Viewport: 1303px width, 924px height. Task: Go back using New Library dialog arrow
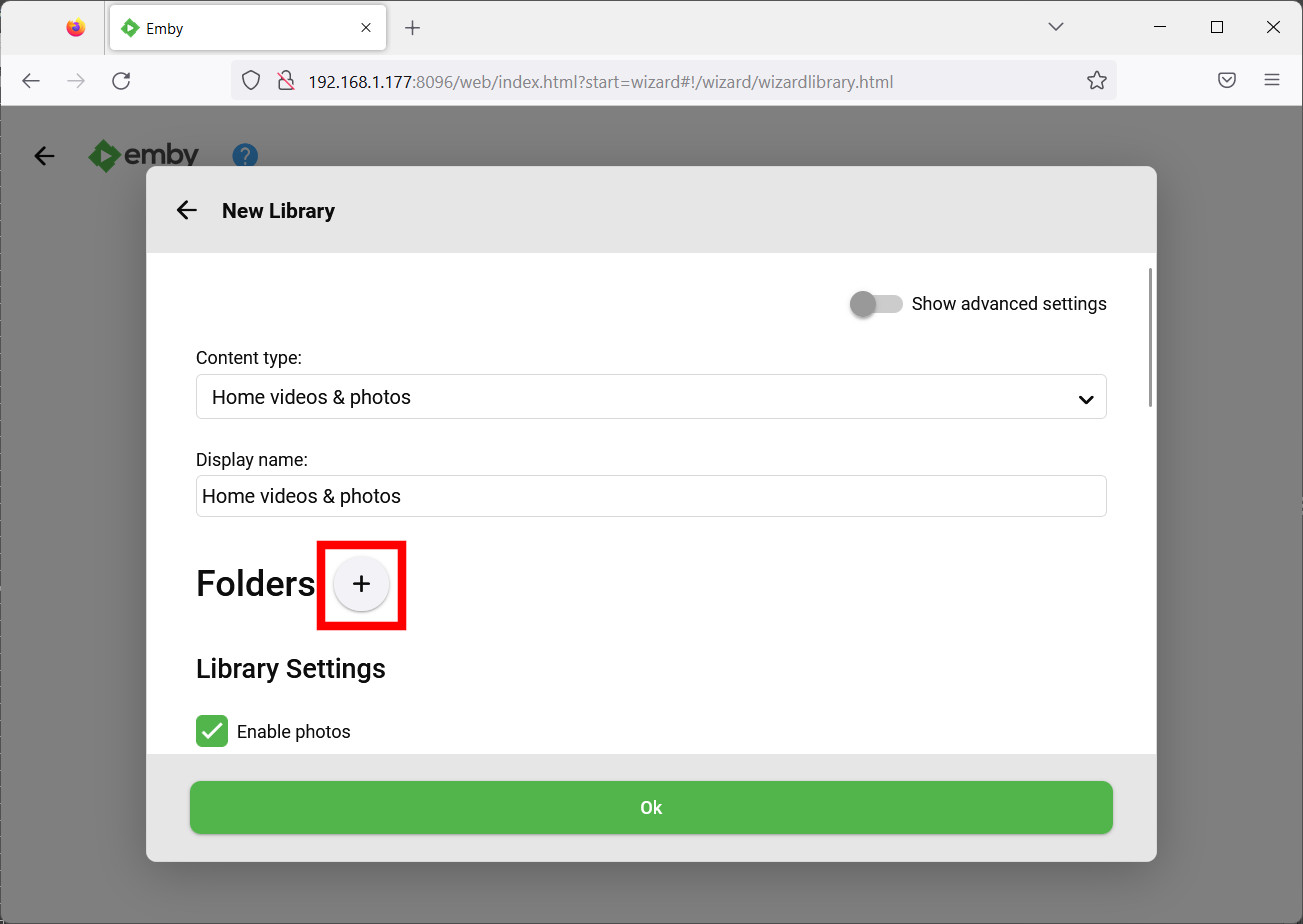click(186, 210)
